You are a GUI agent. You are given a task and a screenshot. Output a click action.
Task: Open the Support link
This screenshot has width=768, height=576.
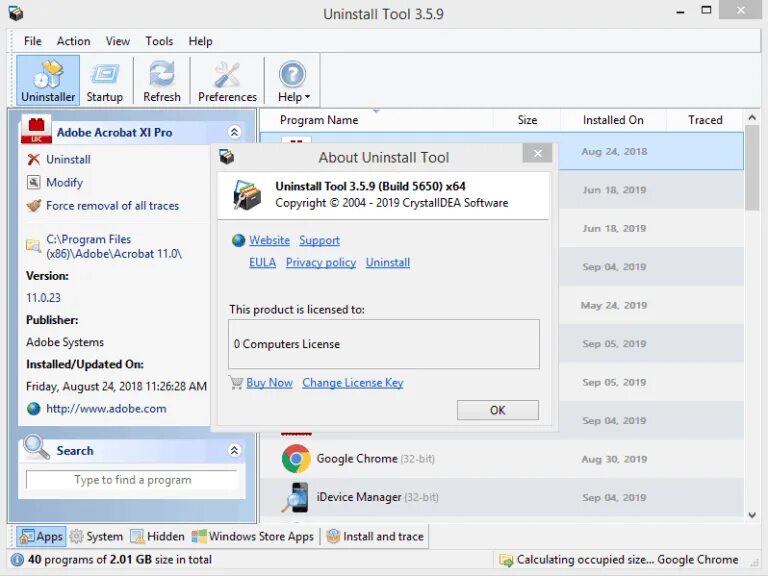point(319,240)
